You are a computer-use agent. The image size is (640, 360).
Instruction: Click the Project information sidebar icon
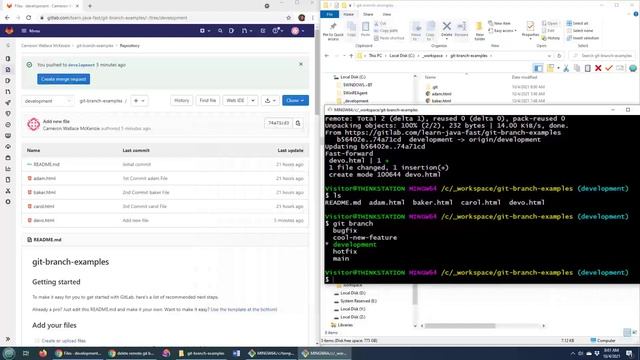coord(8,59)
